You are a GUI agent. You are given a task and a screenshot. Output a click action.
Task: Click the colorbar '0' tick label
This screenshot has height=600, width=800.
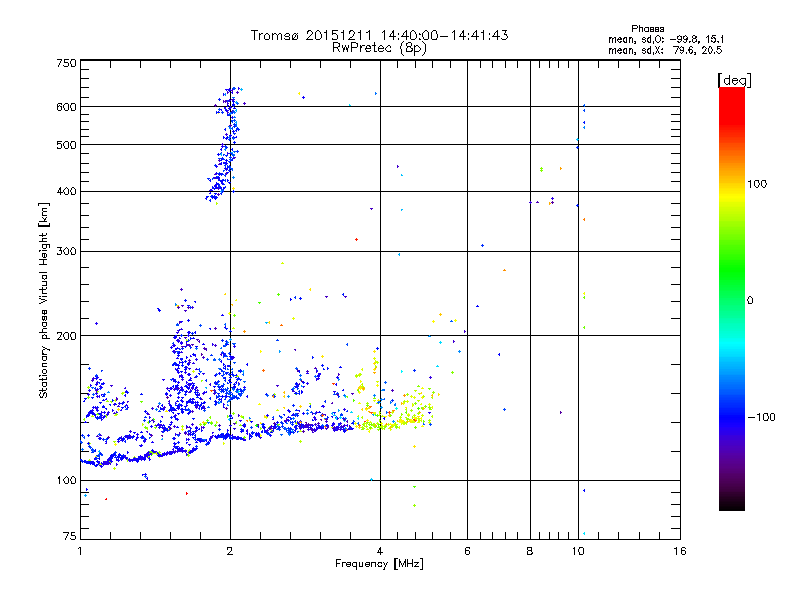[x=750, y=301]
